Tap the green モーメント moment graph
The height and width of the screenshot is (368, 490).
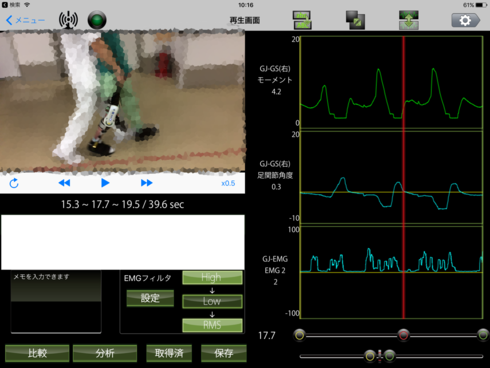pos(391,82)
